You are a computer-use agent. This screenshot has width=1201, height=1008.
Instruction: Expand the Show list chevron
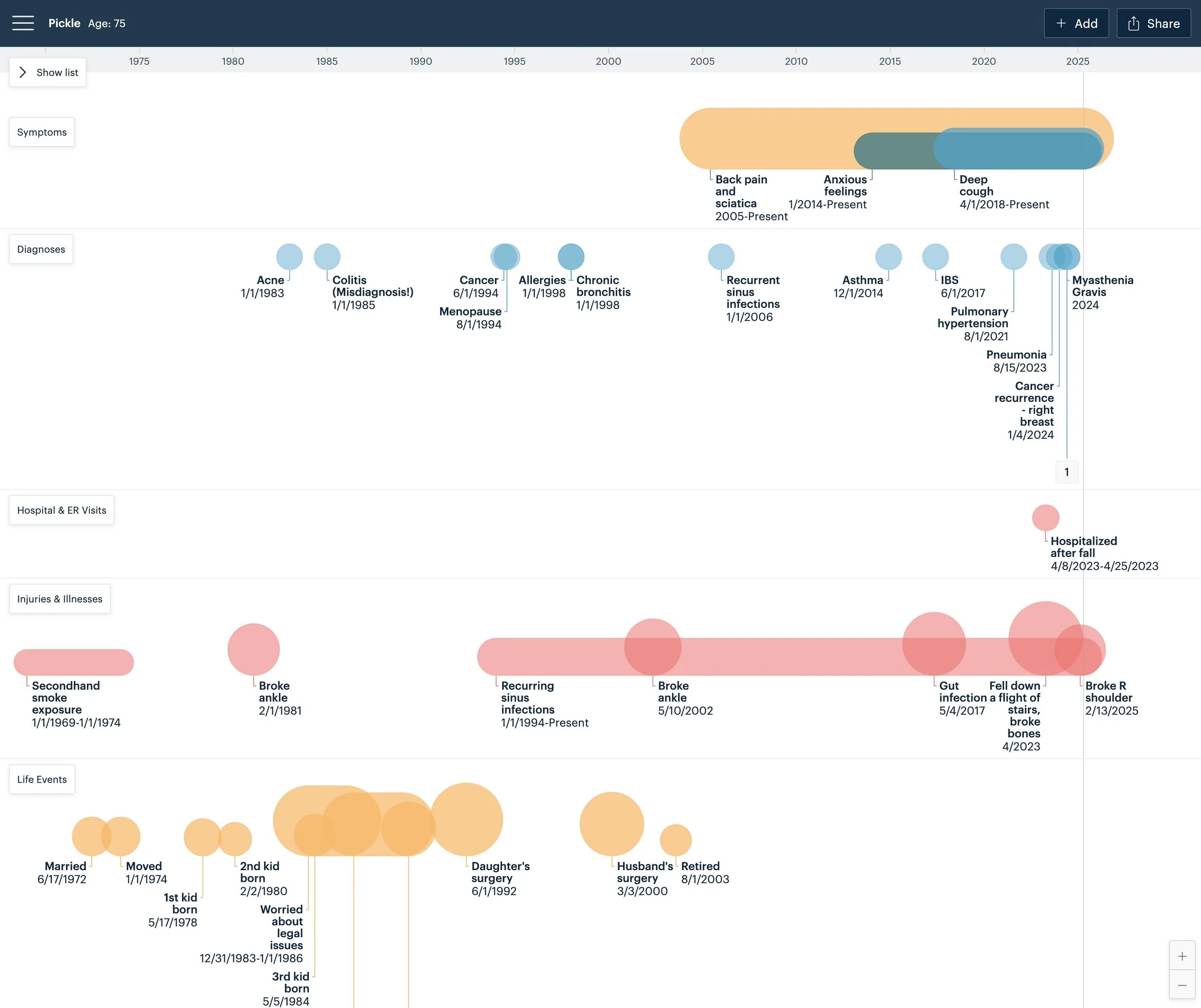click(x=22, y=73)
